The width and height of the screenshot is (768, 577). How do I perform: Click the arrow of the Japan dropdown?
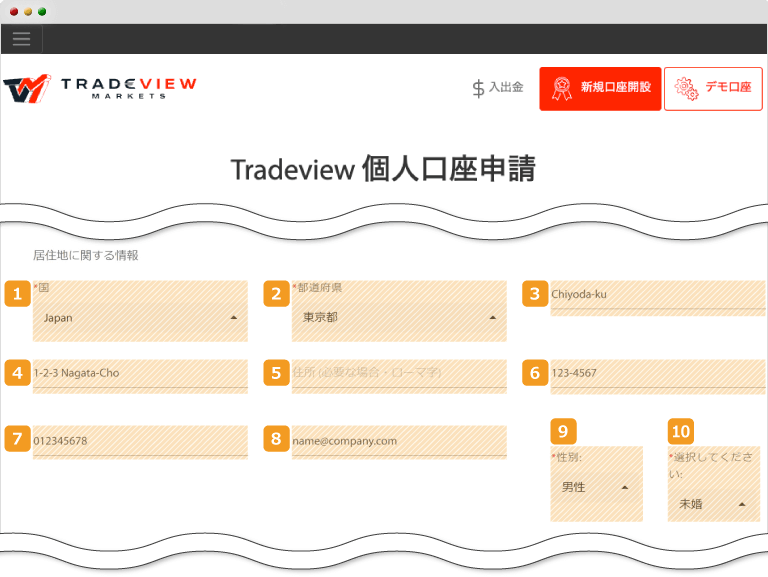coord(234,318)
